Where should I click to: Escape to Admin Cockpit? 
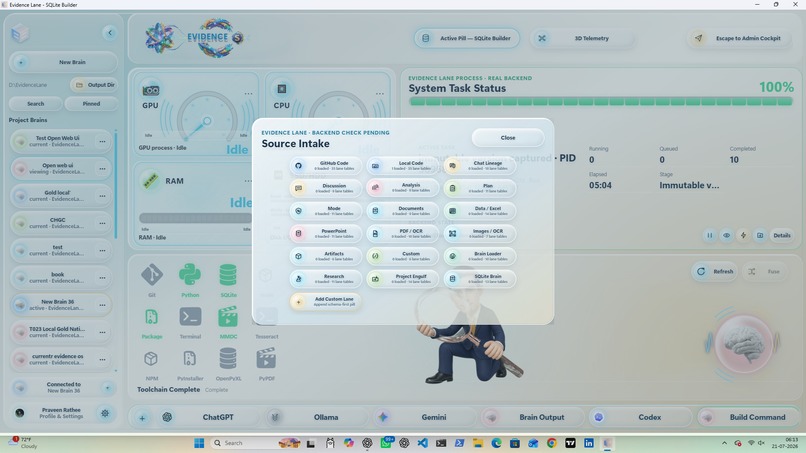point(739,38)
